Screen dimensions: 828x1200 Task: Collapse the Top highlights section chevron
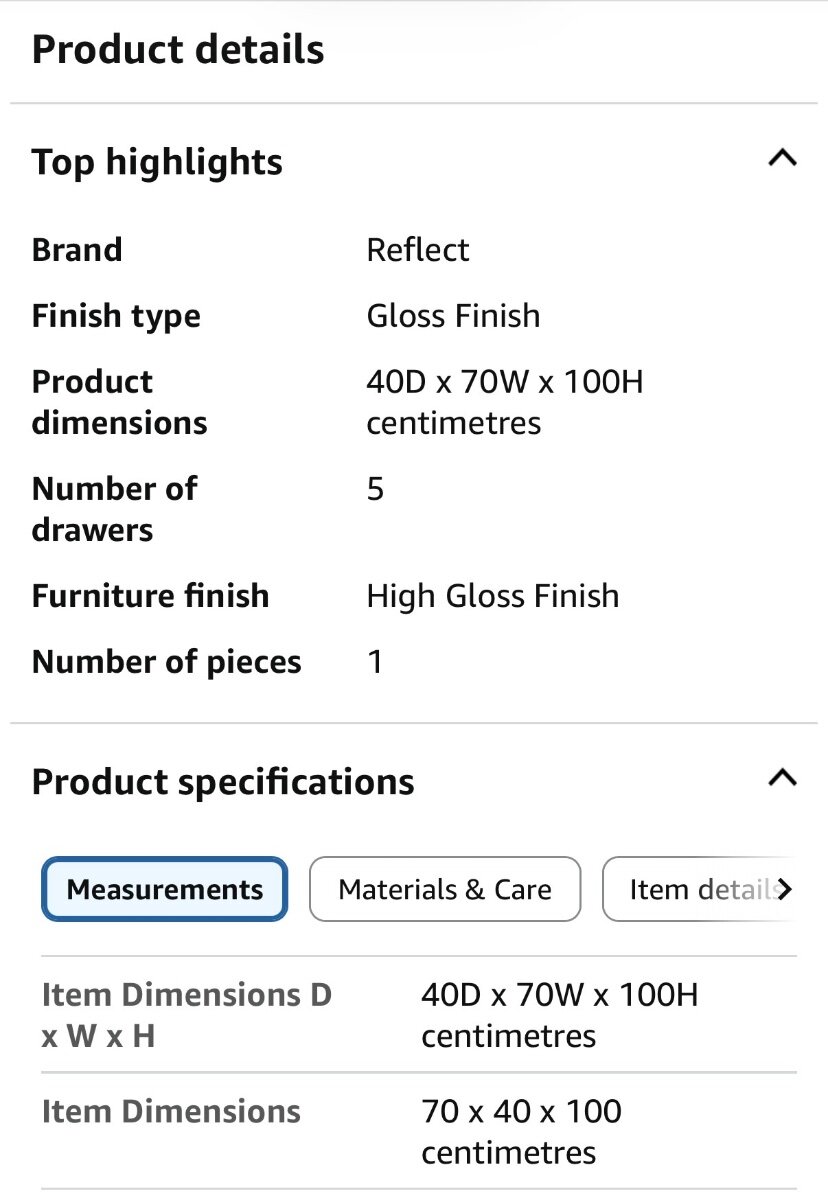click(782, 158)
